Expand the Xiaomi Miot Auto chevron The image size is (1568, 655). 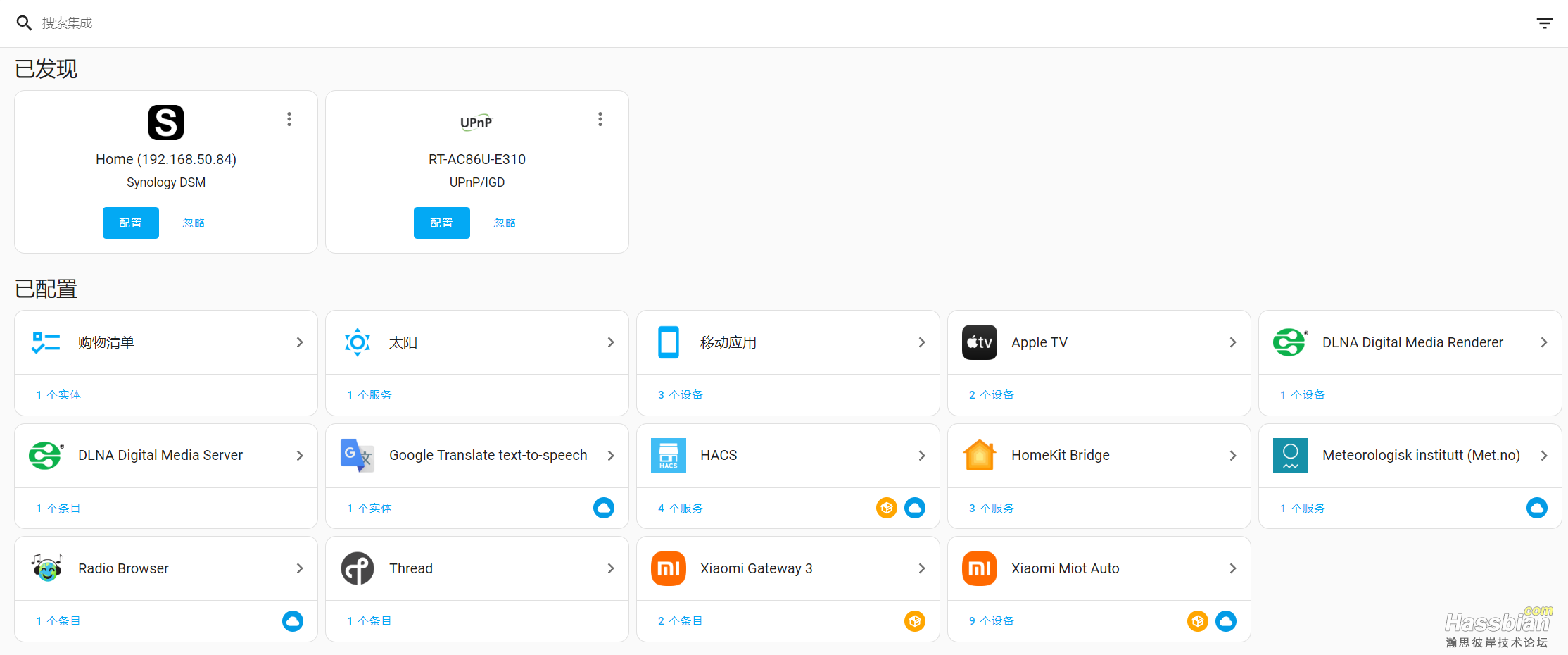click(1233, 568)
